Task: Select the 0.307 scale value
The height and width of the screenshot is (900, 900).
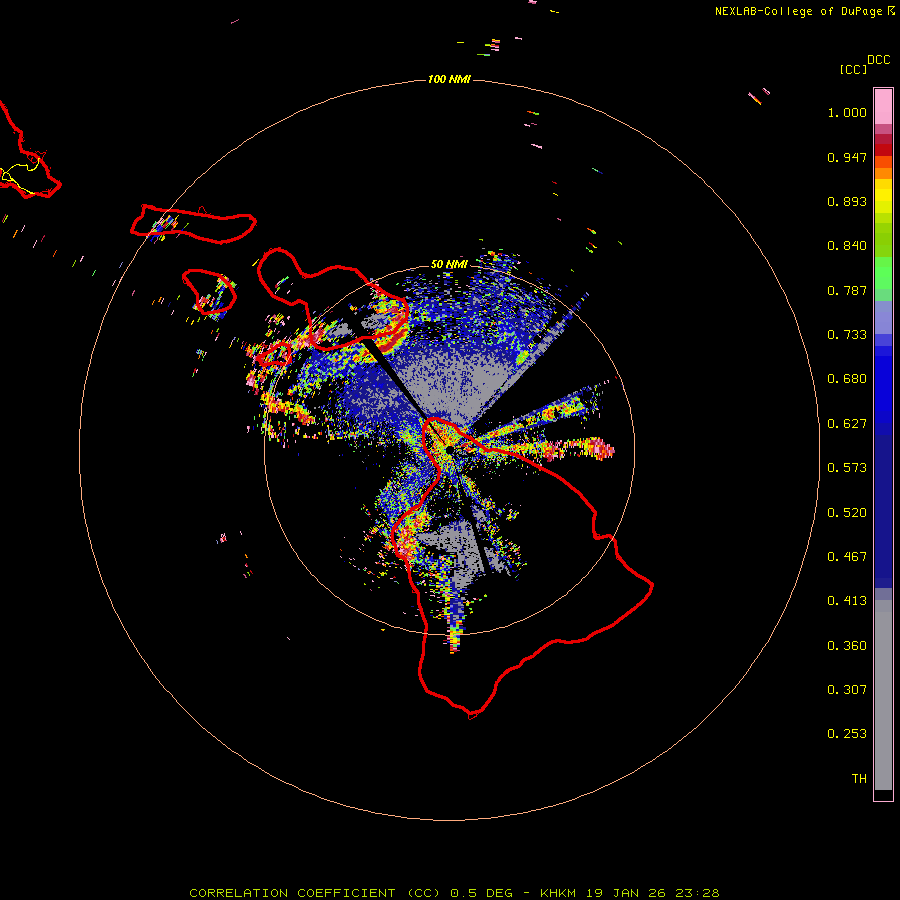Action: pos(847,690)
